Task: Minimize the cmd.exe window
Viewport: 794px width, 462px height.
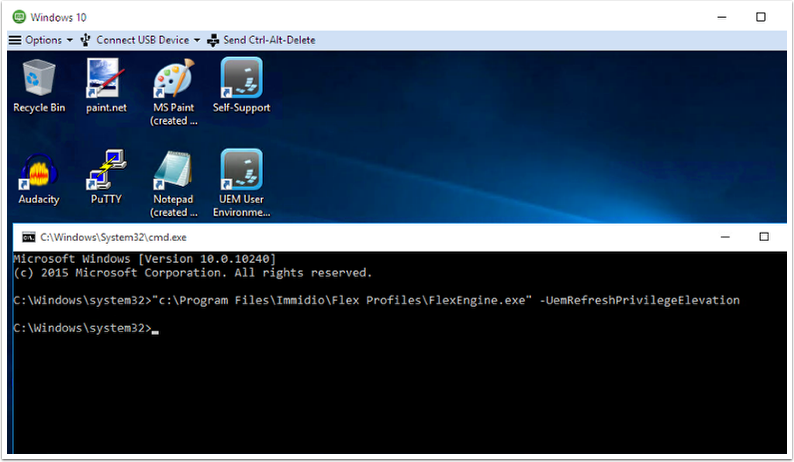Action: (x=725, y=237)
